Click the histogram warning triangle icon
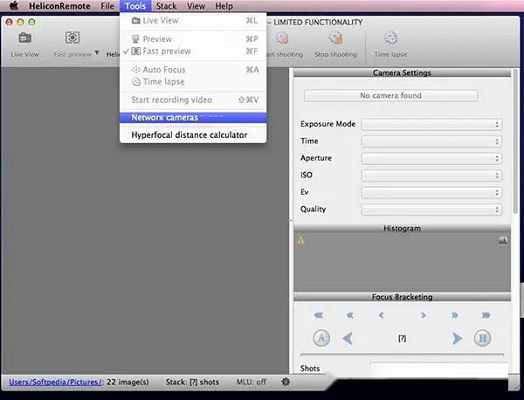Image resolution: width=524 pixels, height=400 pixels. tap(301, 240)
